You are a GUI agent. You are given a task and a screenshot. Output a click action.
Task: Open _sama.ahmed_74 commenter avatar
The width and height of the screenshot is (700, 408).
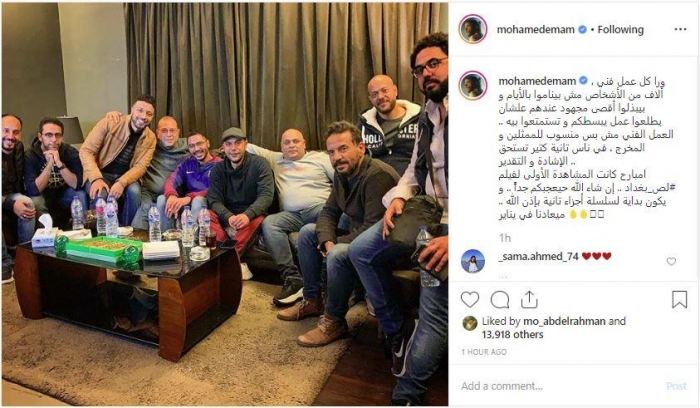(x=473, y=261)
